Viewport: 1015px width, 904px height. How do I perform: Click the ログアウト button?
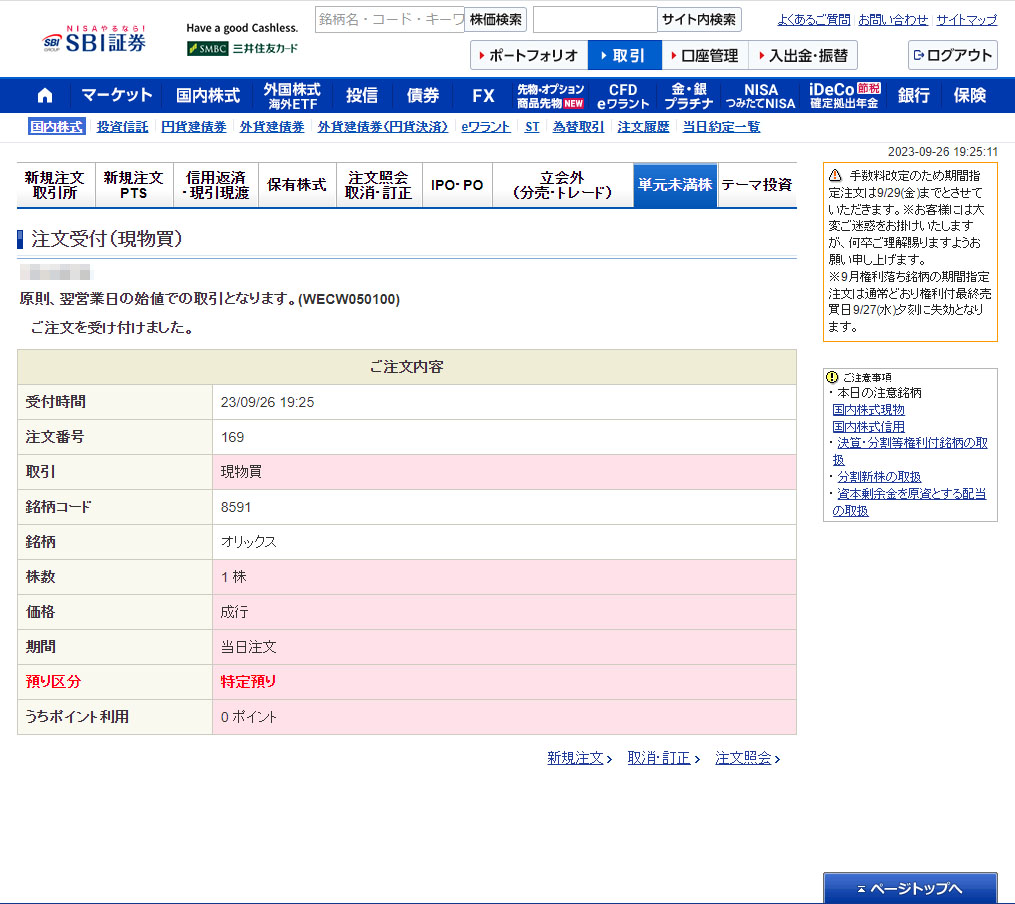click(952, 55)
